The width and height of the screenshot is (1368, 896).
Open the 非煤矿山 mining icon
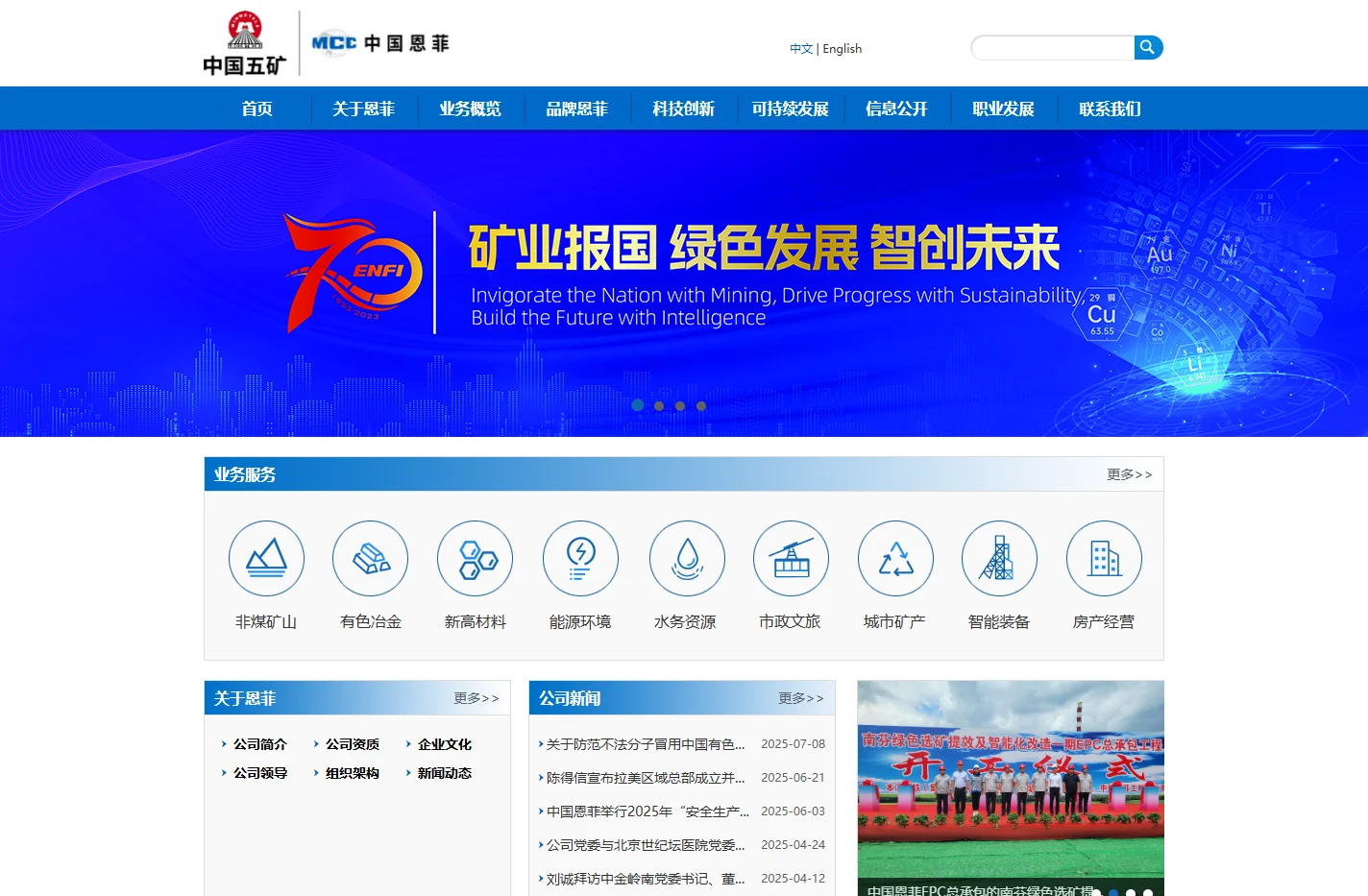click(x=266, y=558)
